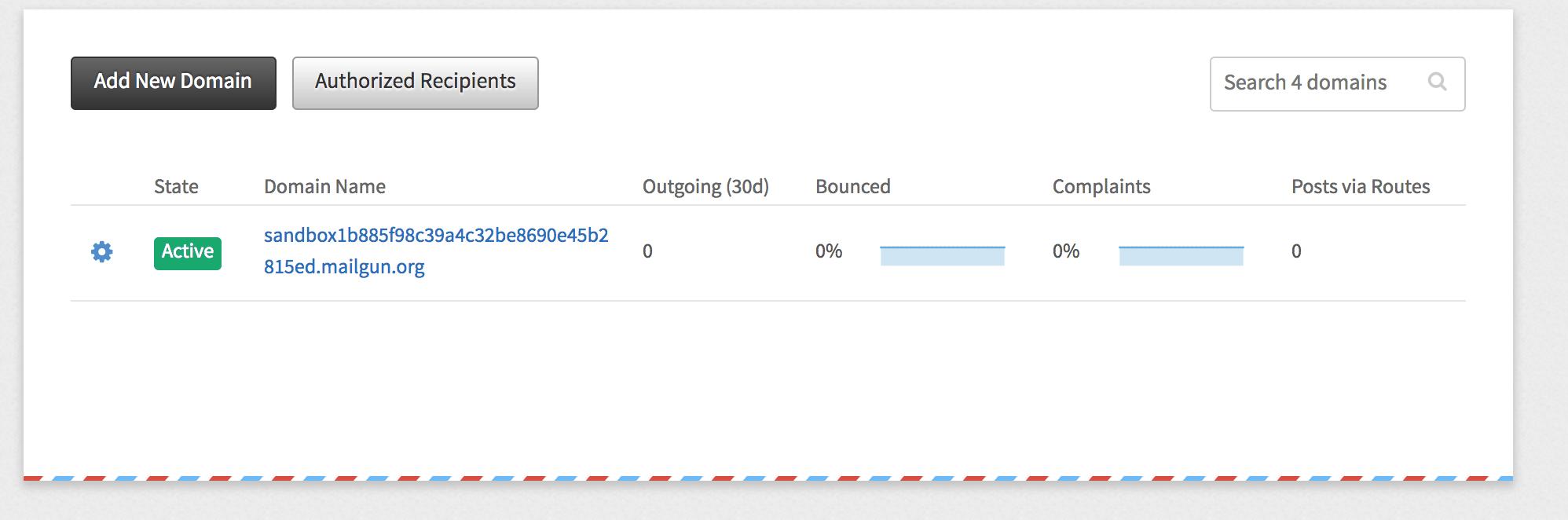The image size is (1568, 520).
Task: Open the sandbox domain settings gear
Action: 102,252
